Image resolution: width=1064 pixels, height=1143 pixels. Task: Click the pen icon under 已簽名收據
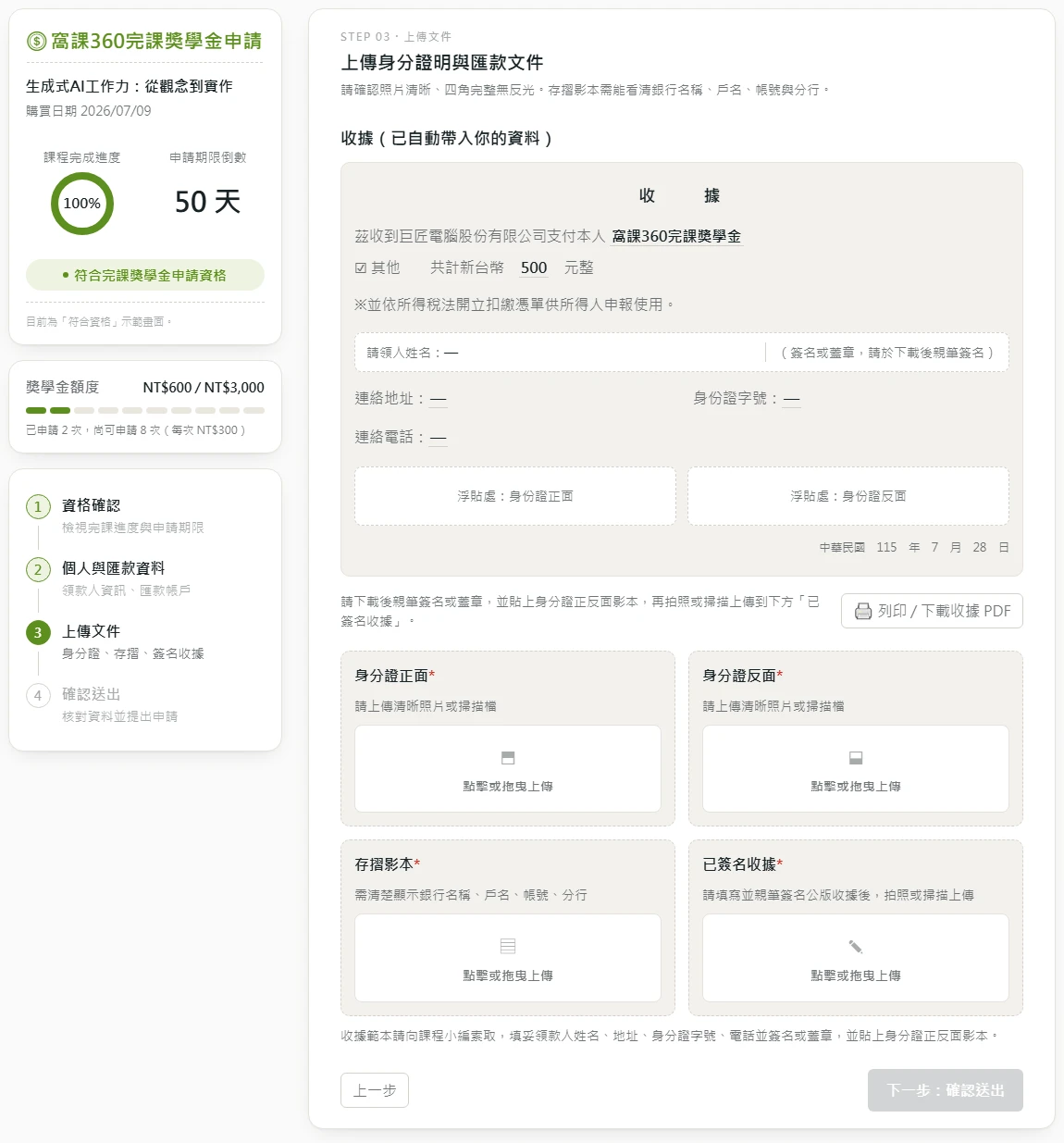tap(856, 946)
